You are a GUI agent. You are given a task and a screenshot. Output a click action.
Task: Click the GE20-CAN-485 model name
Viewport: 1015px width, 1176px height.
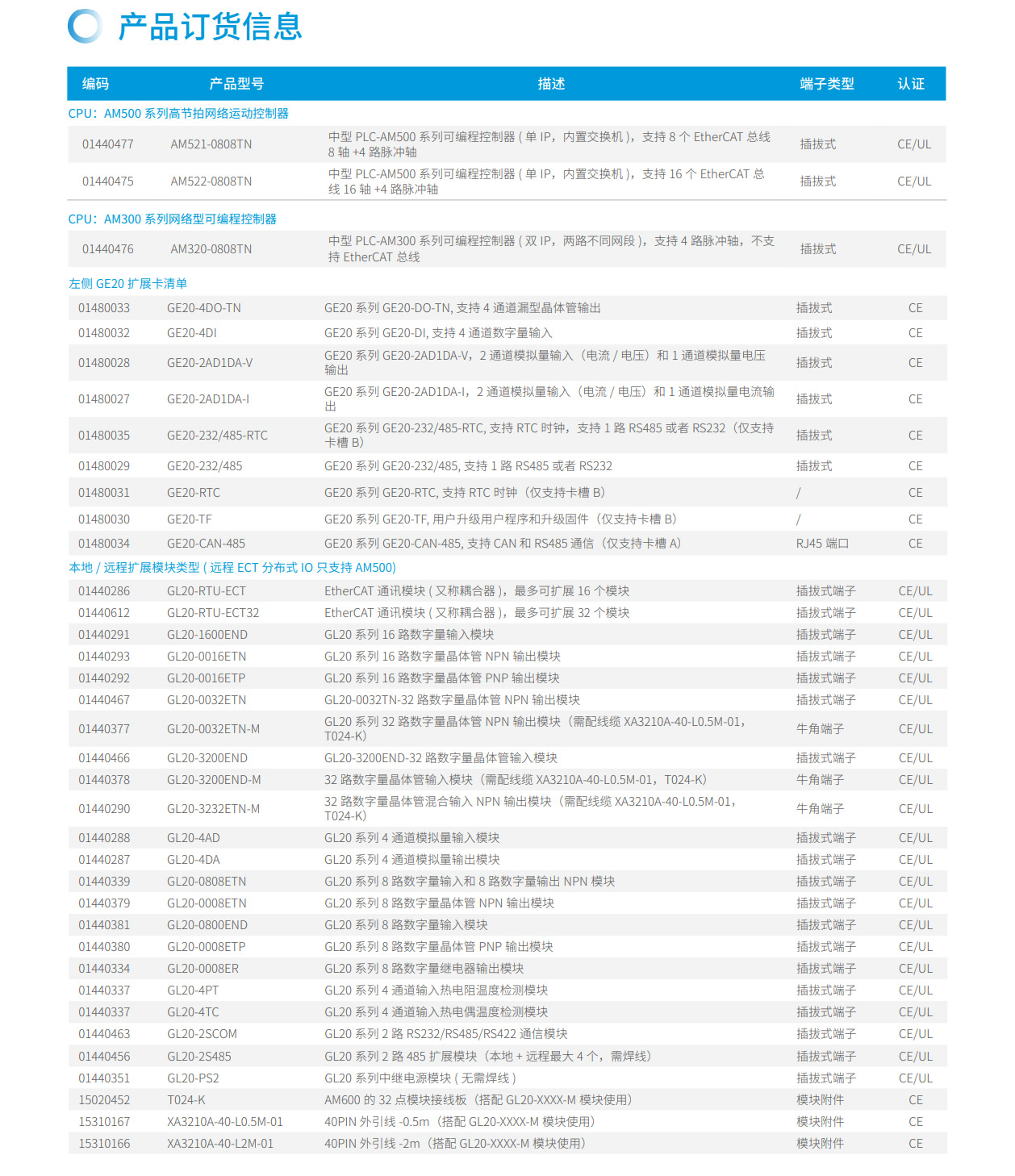pyautogui.click(x=206, y=544)
